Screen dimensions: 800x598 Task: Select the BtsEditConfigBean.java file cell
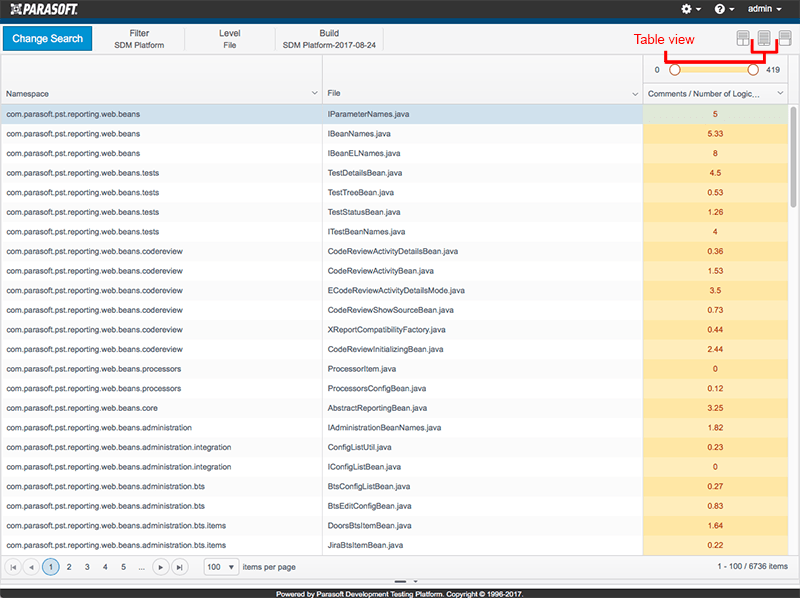(482, 506)
